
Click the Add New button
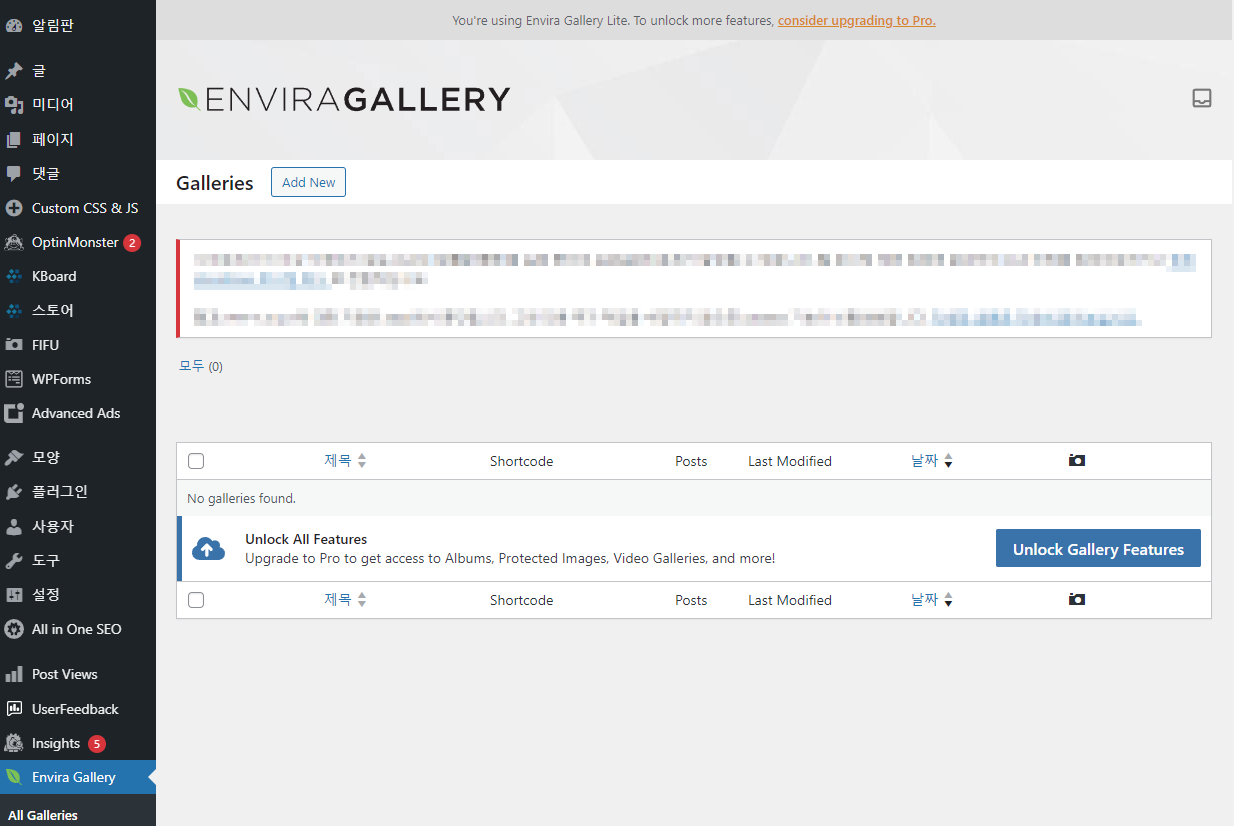[x=308, y=182]
